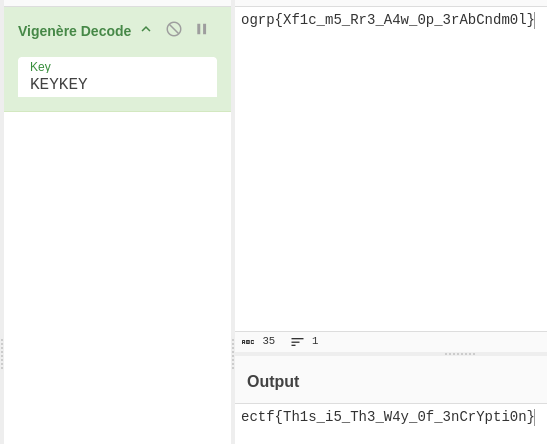Click the green Key label
This screenshot has width=547, height=444.
40,67
